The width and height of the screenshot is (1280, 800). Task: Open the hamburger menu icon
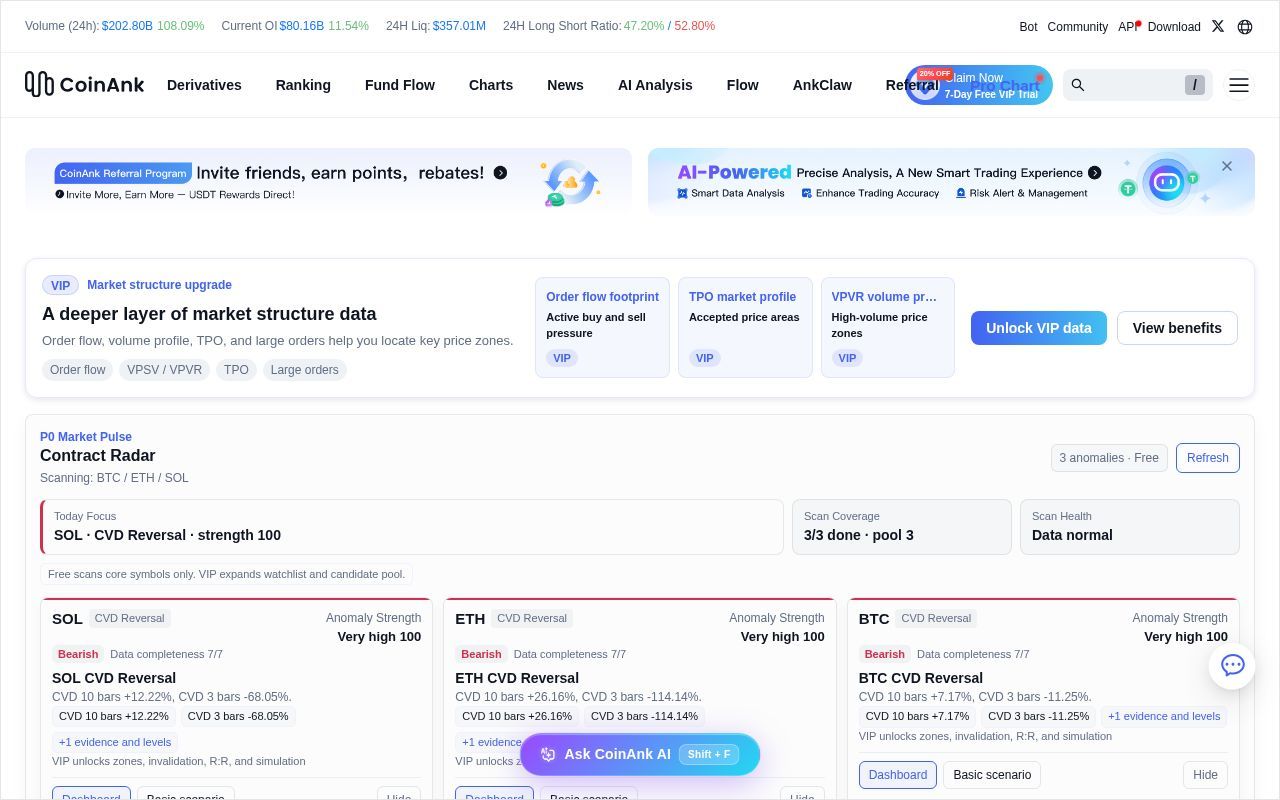click(1239, 85)
